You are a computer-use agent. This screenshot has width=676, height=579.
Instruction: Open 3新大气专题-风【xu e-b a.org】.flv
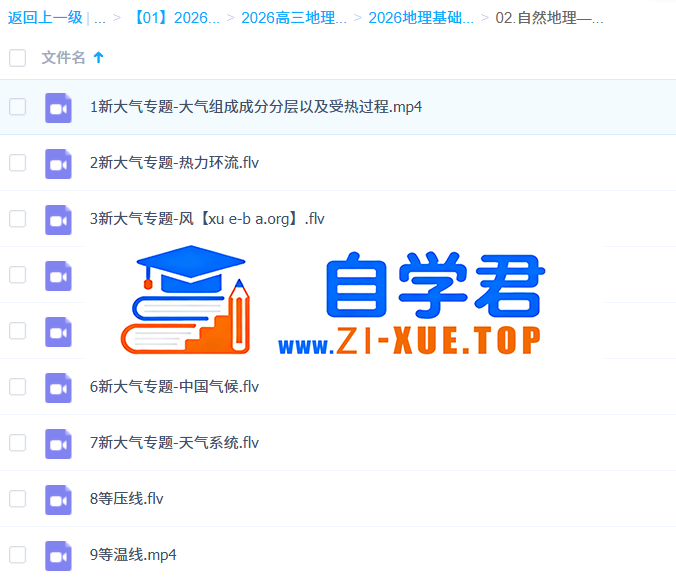point(207,219)
